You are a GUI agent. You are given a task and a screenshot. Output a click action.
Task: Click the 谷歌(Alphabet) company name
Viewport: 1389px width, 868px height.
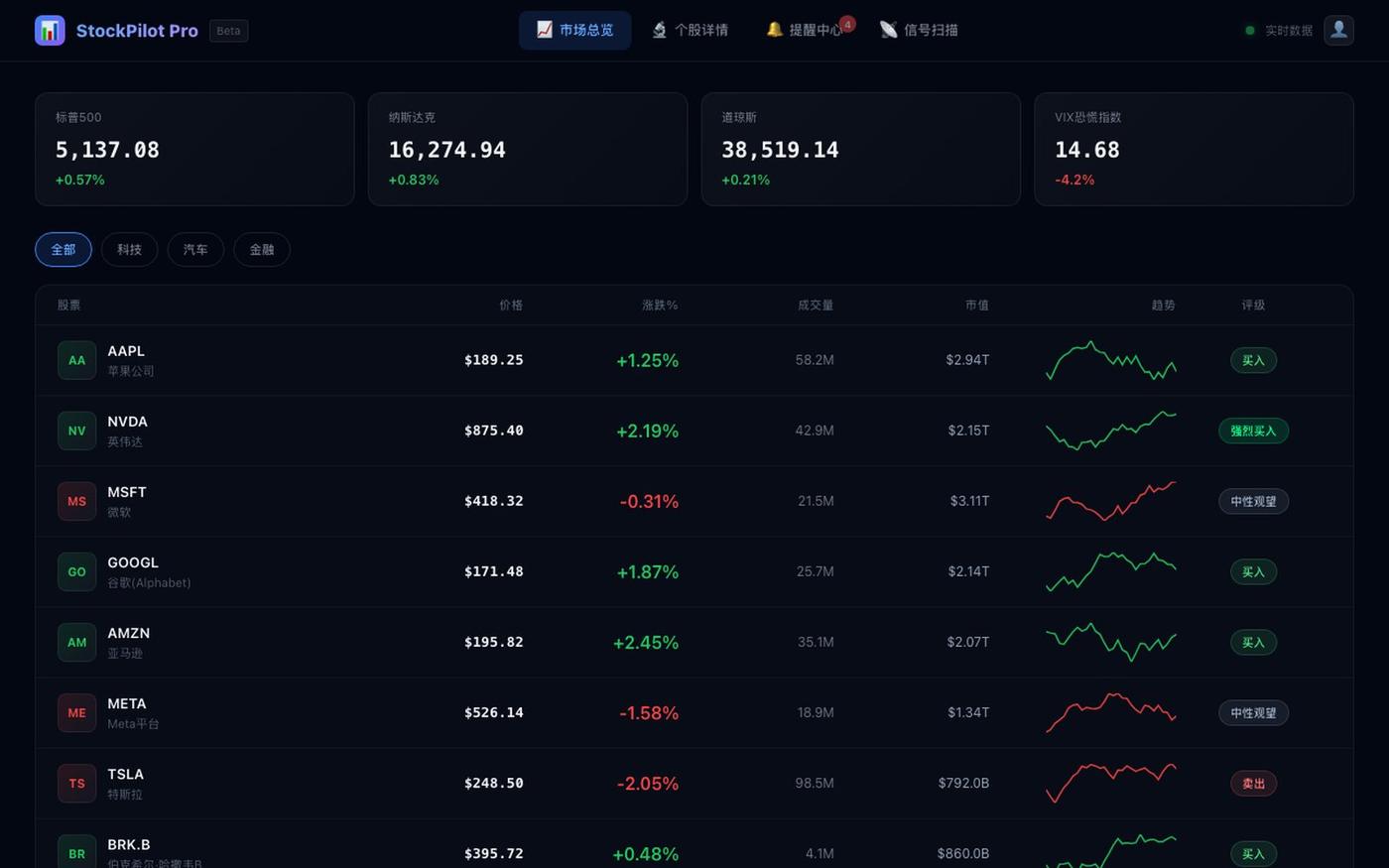[x=149, y=583]
